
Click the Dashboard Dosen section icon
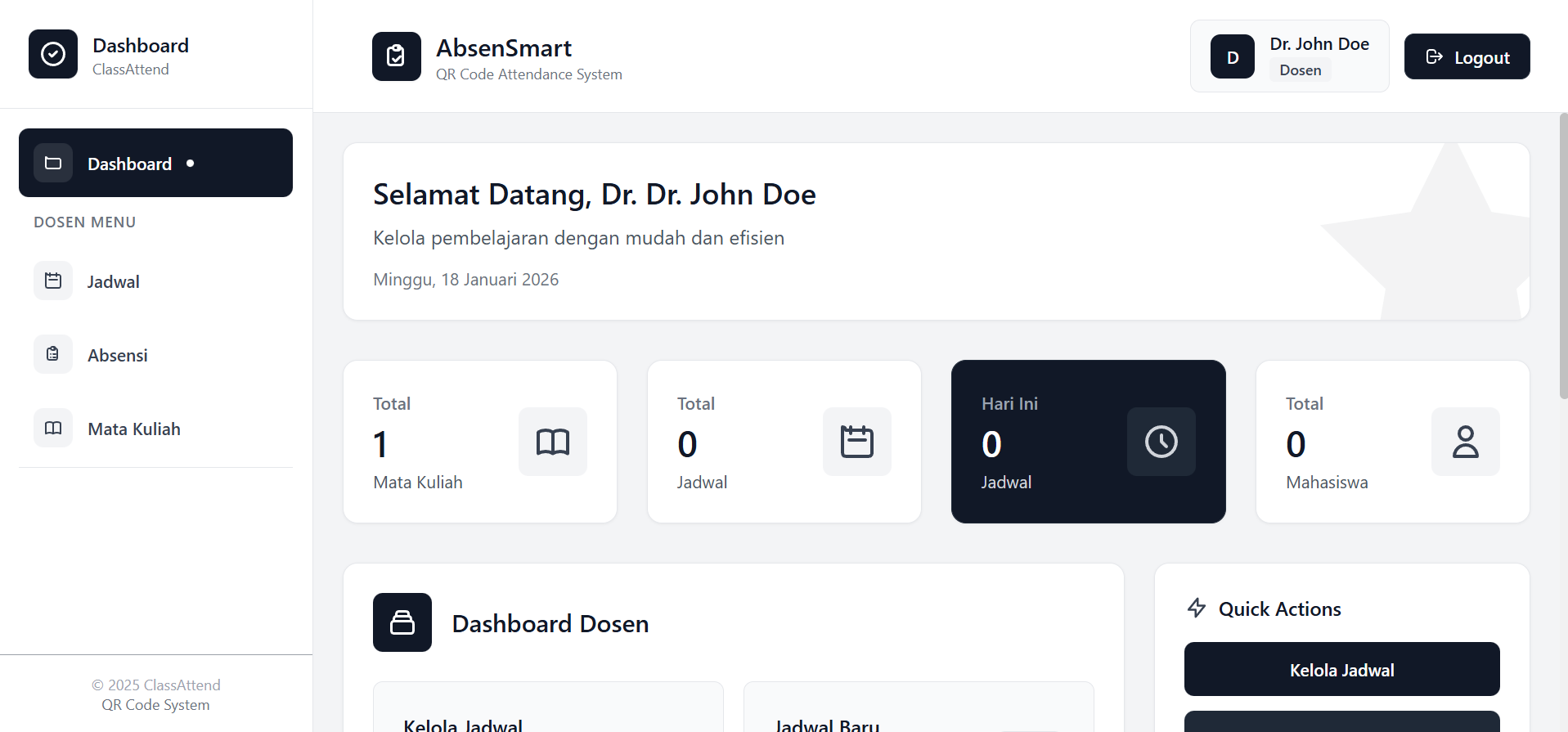402,622
